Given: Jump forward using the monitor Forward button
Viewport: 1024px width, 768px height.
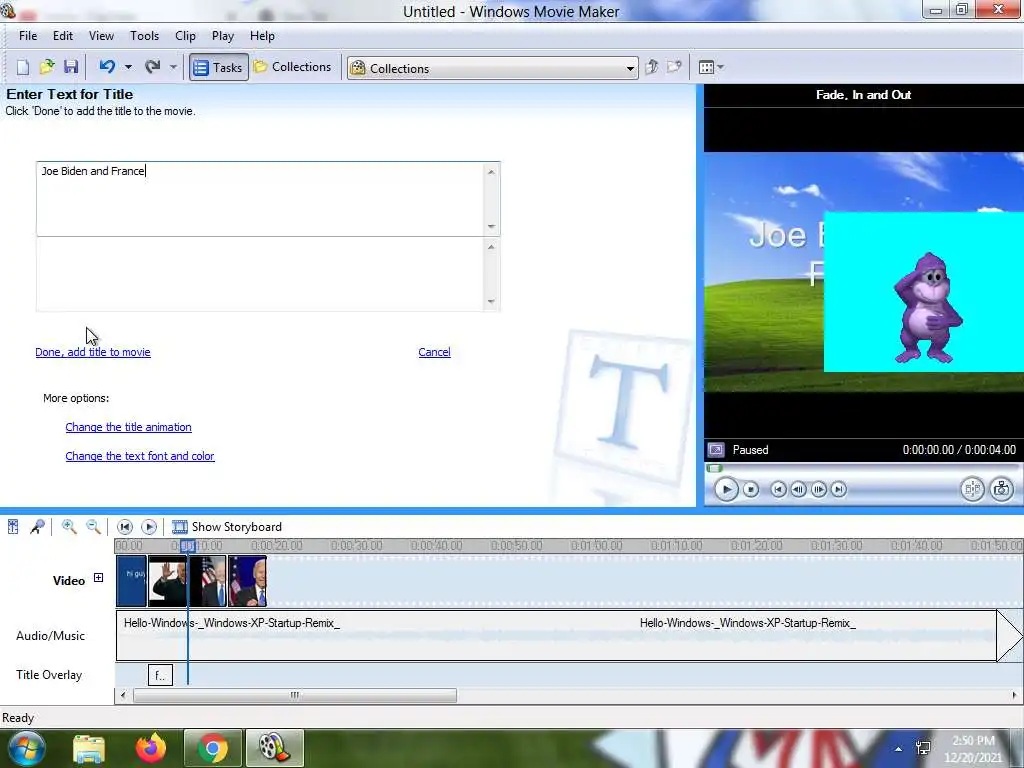Looking at the screenshot, I should (x=839, y=489).
